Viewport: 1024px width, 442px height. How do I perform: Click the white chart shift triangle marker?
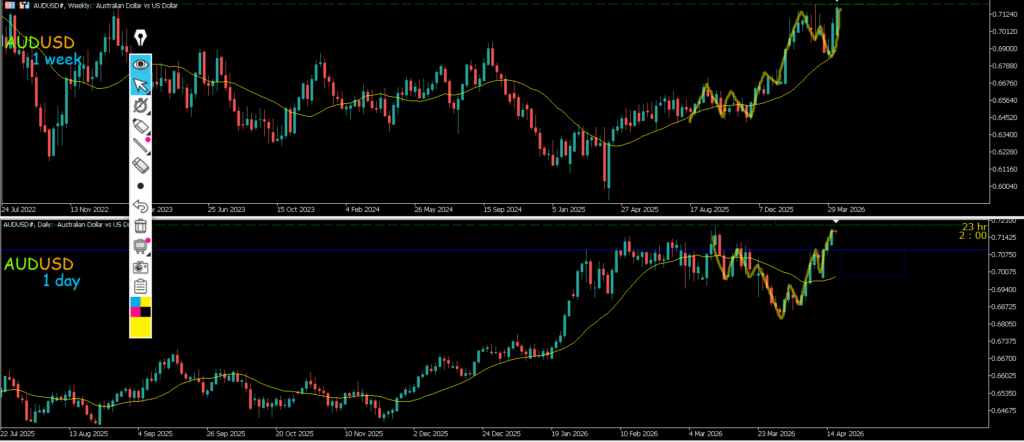[x=834, y=220]
